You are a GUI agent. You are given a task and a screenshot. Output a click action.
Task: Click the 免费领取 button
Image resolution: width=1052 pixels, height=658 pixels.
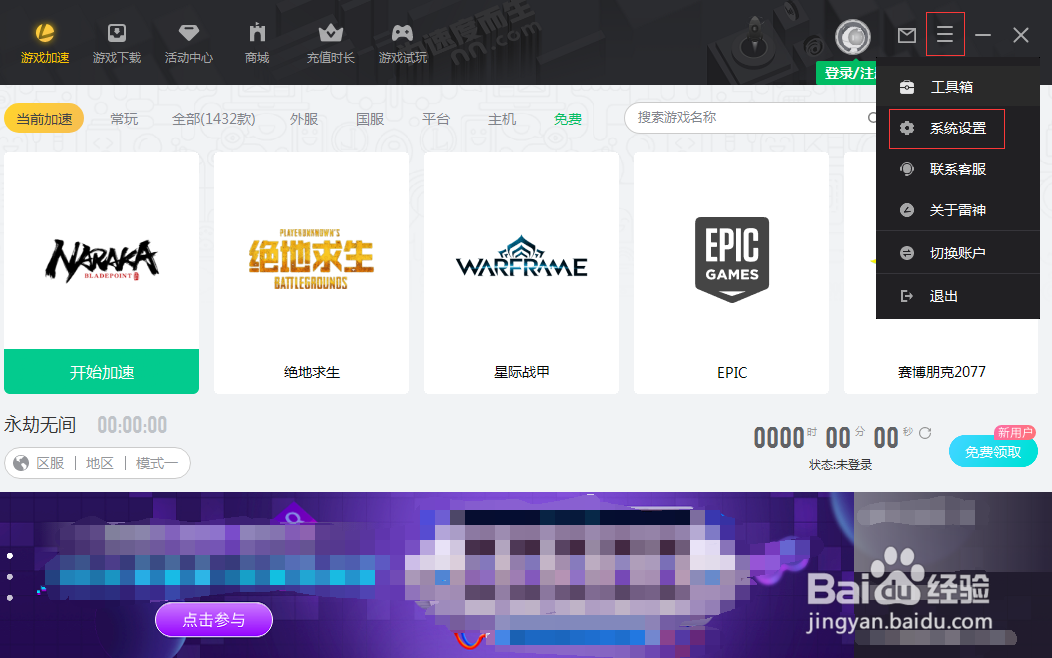pos(993,451)
